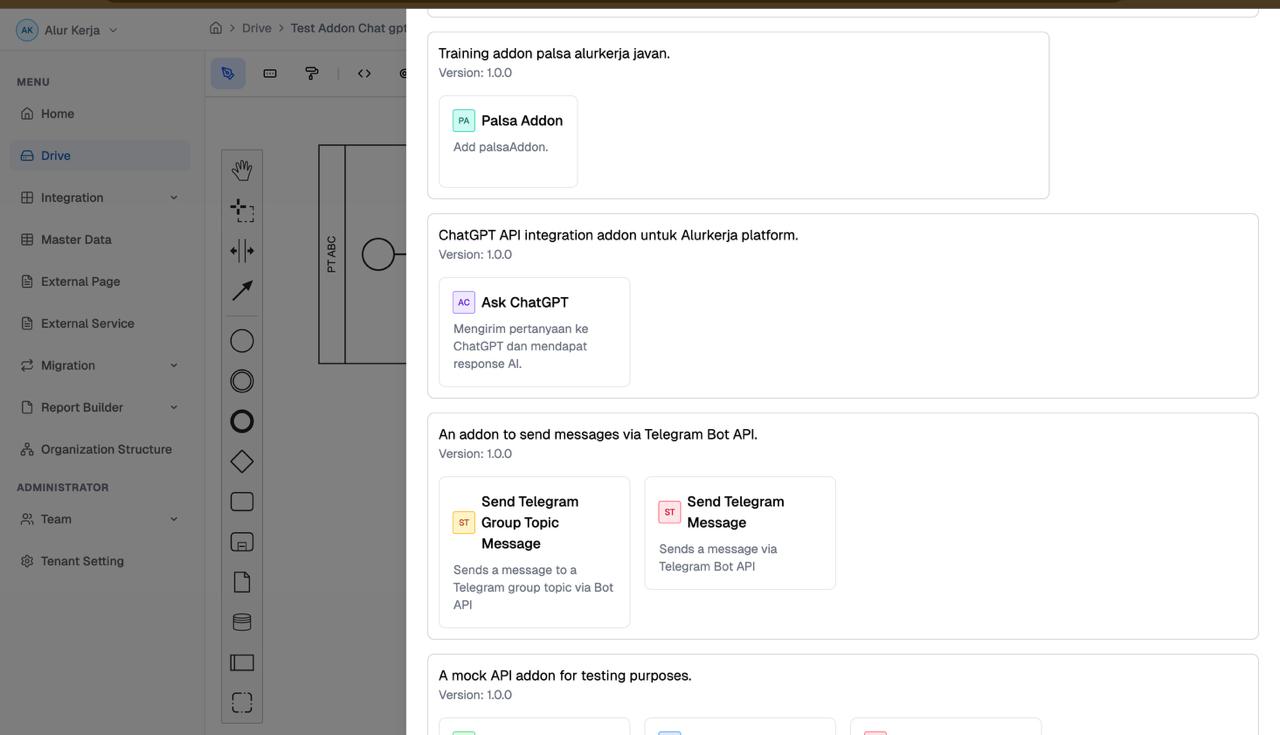Select the task rounded-rectangle shape
The height and width of the screenshot is (735, 1280).
(x=241, y=501)
